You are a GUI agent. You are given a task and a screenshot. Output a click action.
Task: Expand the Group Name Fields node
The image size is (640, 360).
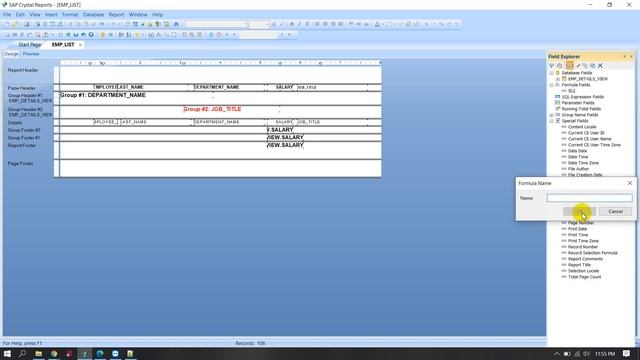point(551,115)
